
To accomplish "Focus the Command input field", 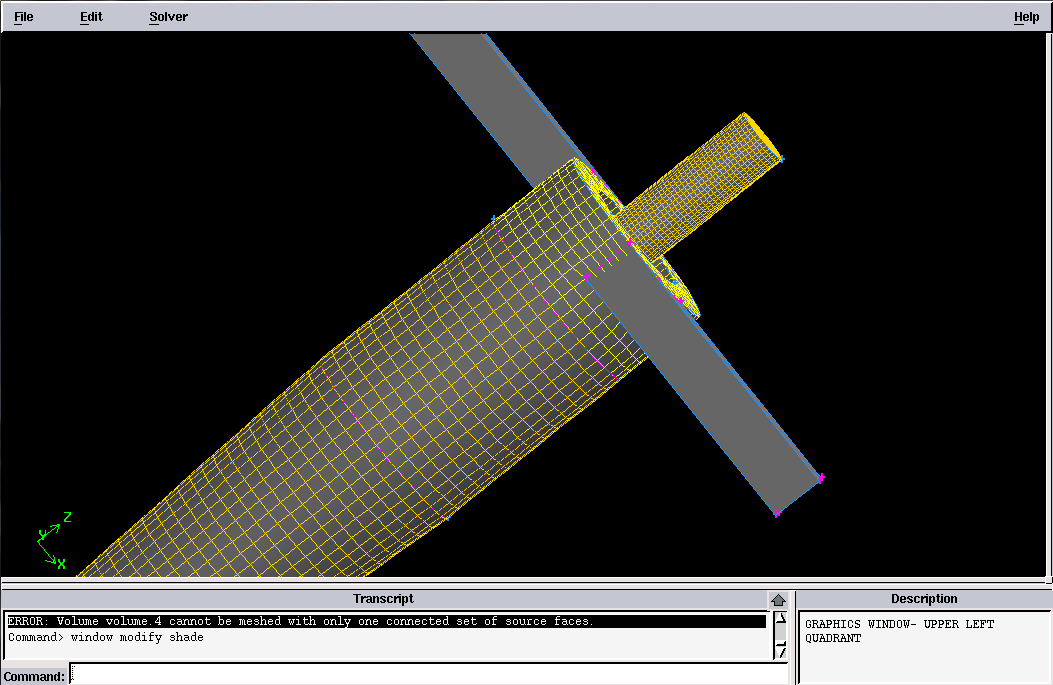I will click(430, 675).
